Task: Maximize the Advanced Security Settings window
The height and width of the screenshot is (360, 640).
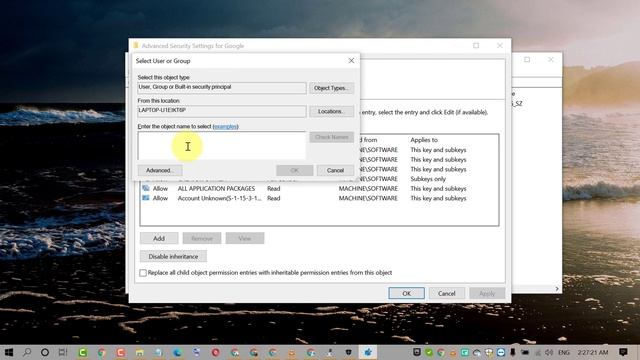Action: pos(476,46)
